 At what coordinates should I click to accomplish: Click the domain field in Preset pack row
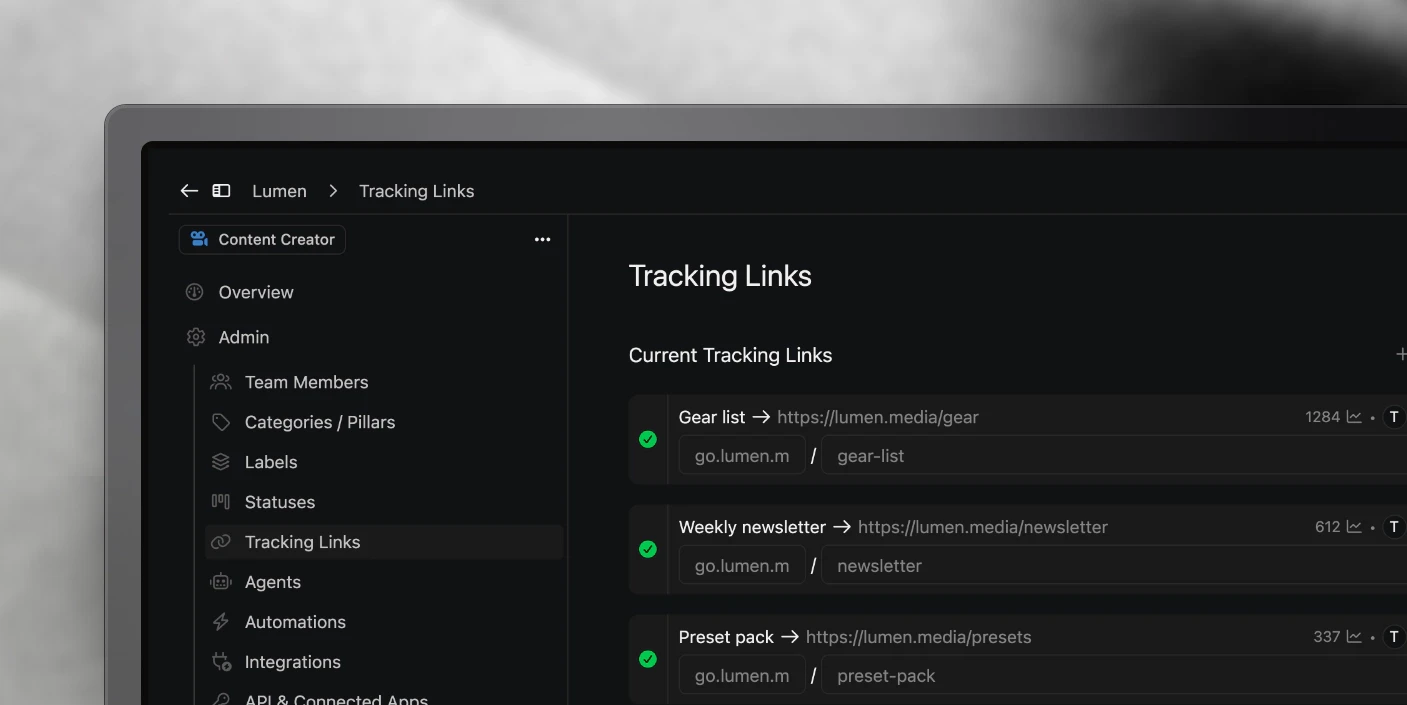pyautogui.click(x=742, y=676)
